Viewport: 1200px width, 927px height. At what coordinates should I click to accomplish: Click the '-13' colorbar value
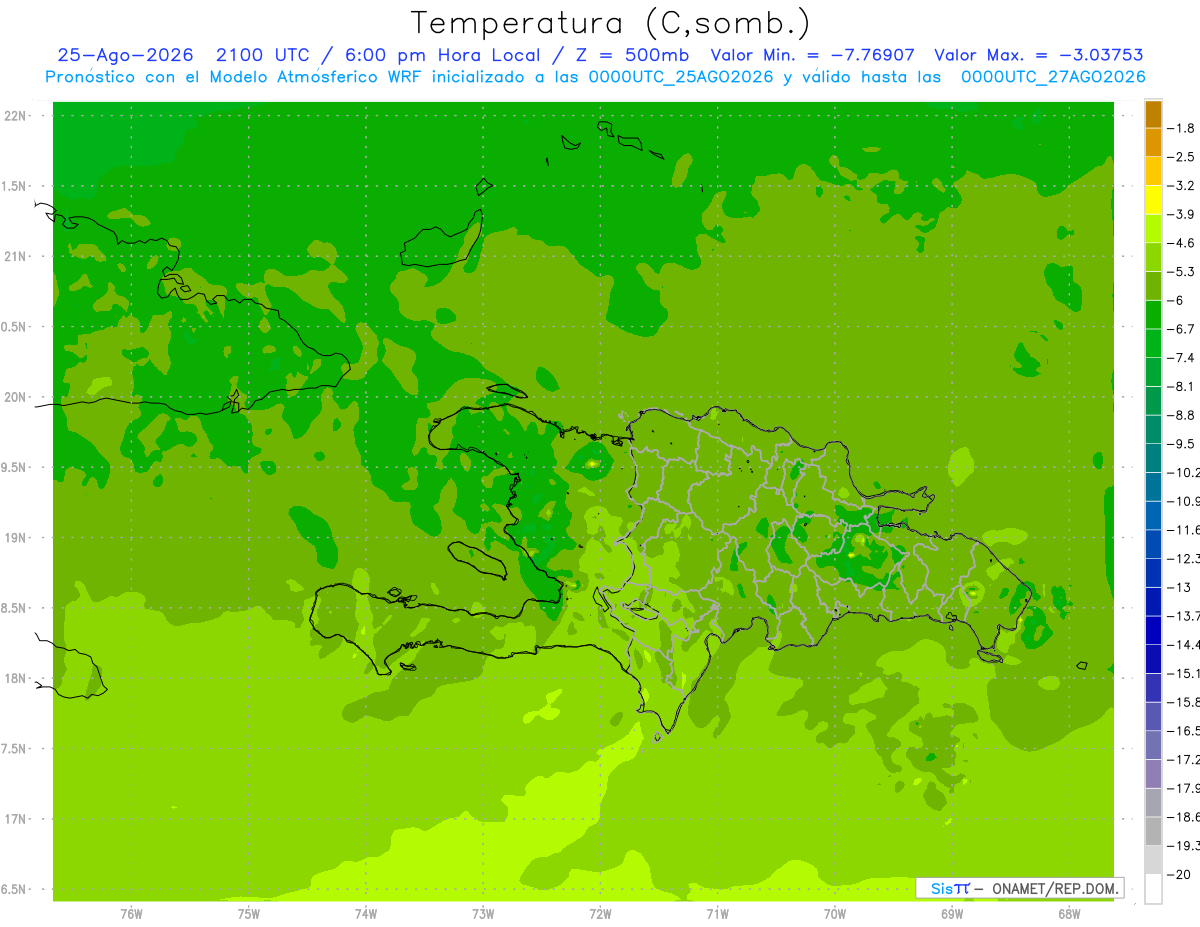coord(1181,588)
